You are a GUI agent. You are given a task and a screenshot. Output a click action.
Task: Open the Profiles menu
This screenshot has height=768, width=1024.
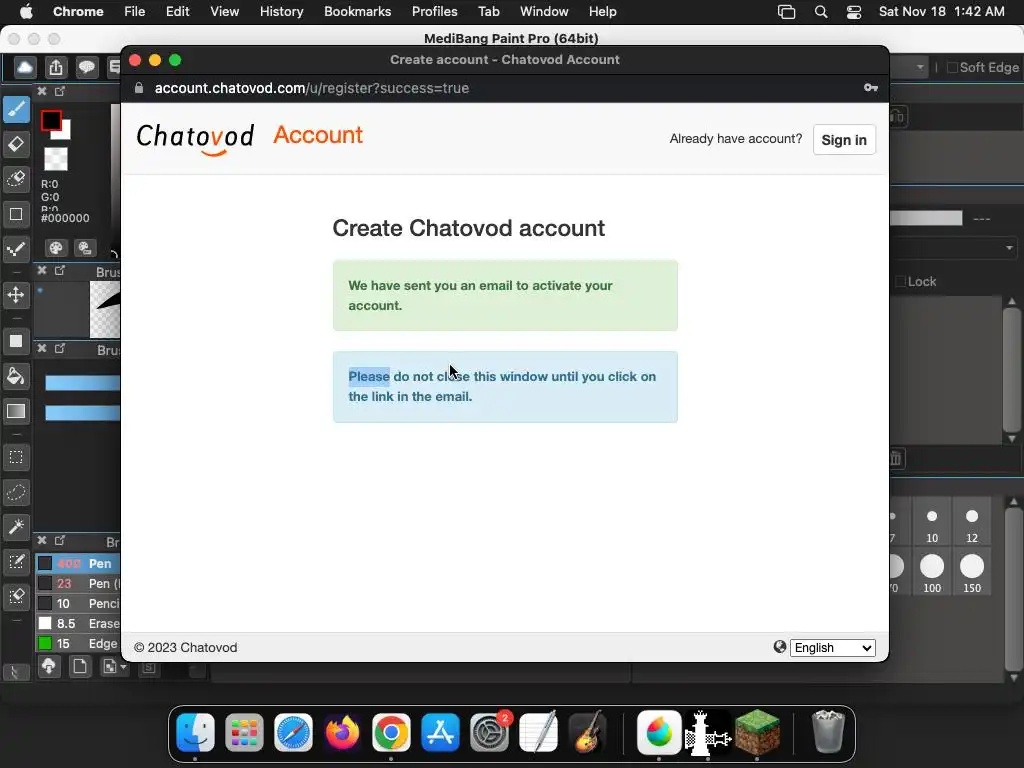(434, 12)
